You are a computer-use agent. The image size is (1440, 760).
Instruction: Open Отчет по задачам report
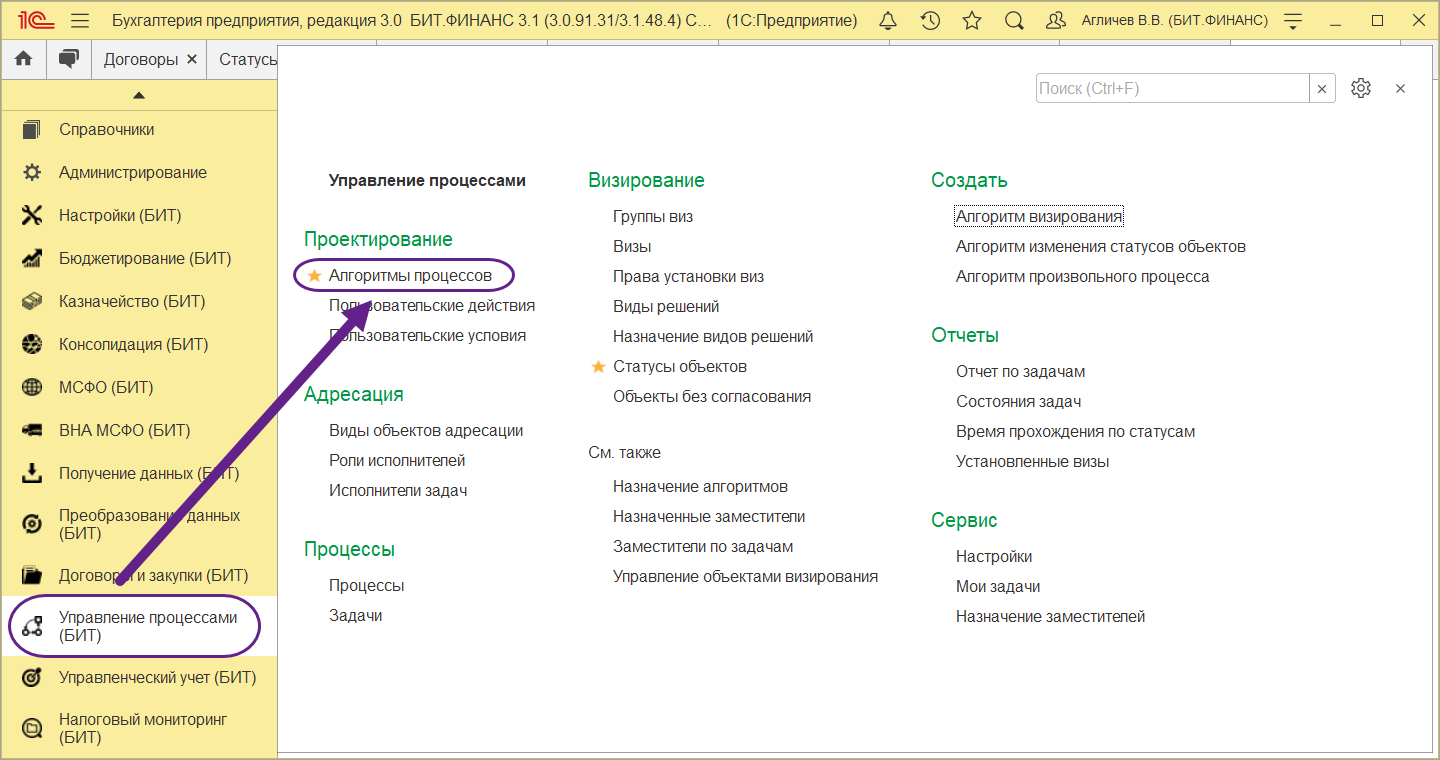coord(1020,372)
